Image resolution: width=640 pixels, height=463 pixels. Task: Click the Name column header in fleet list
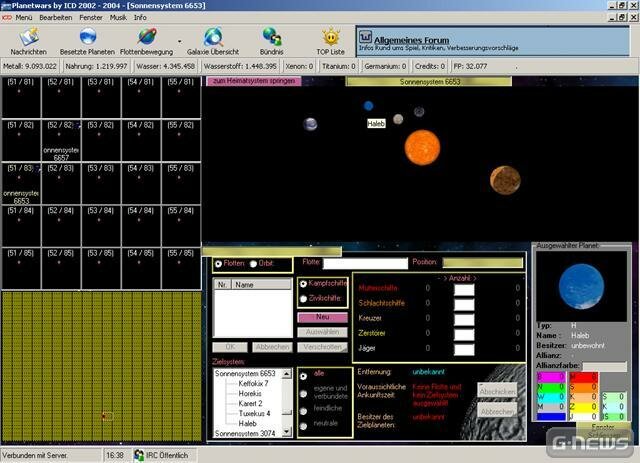click(261, 285)
